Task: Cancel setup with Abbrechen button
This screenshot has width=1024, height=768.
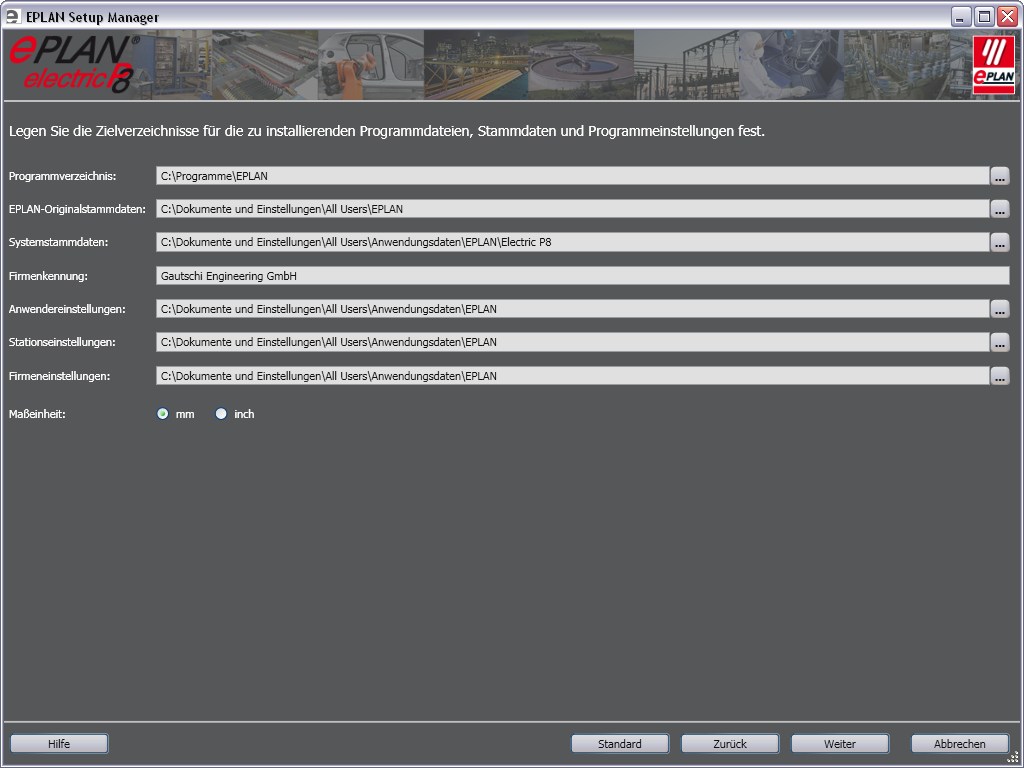Action: 959,743
